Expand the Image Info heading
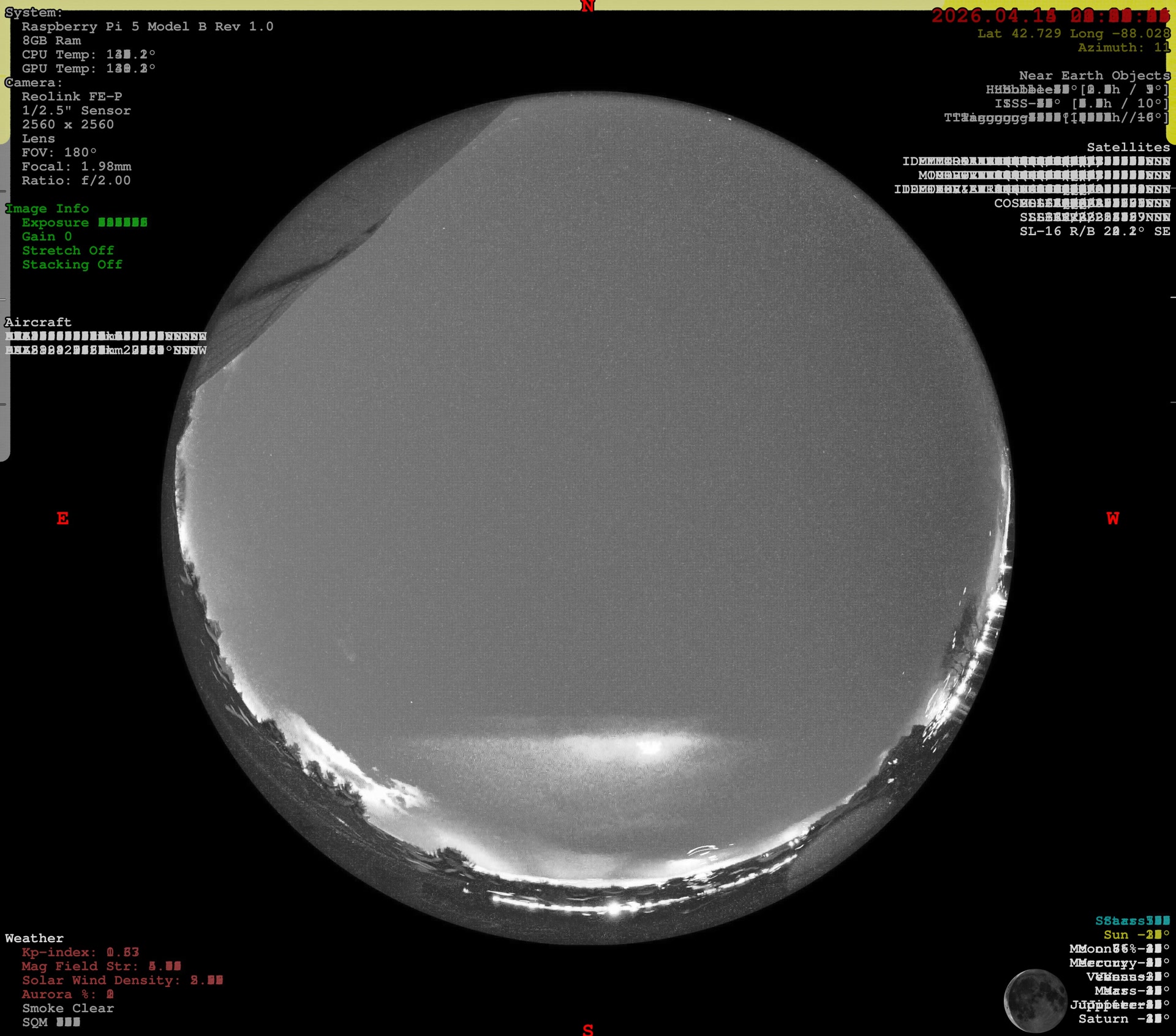 click(x=47, y=208)
